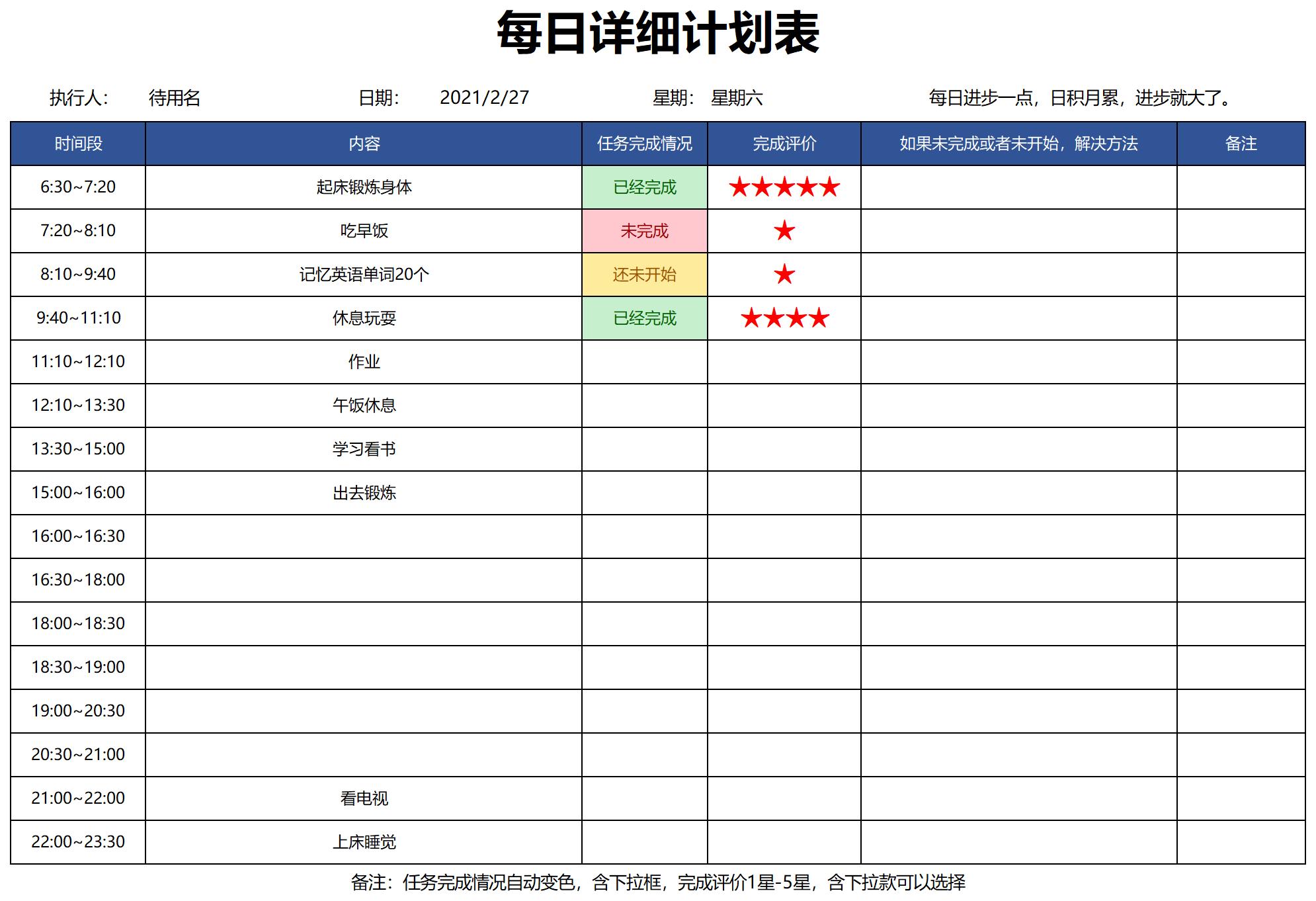Select the 任务完成情况 column header
Viewport: 1316px width, 901px height.
tap(645, 144)
